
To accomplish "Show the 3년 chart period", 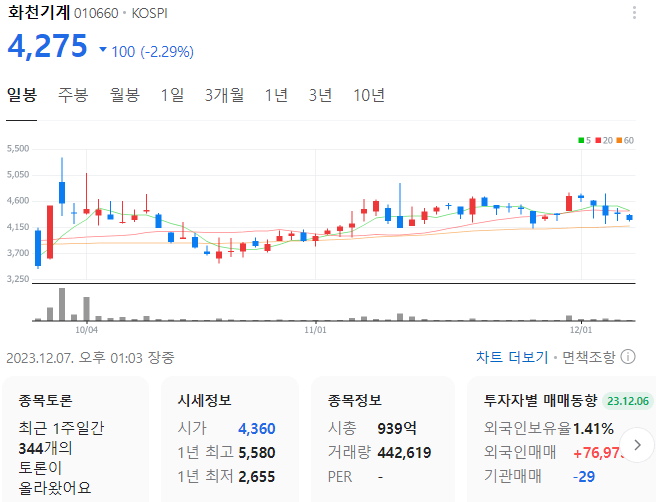I will [x=320, y=95].
